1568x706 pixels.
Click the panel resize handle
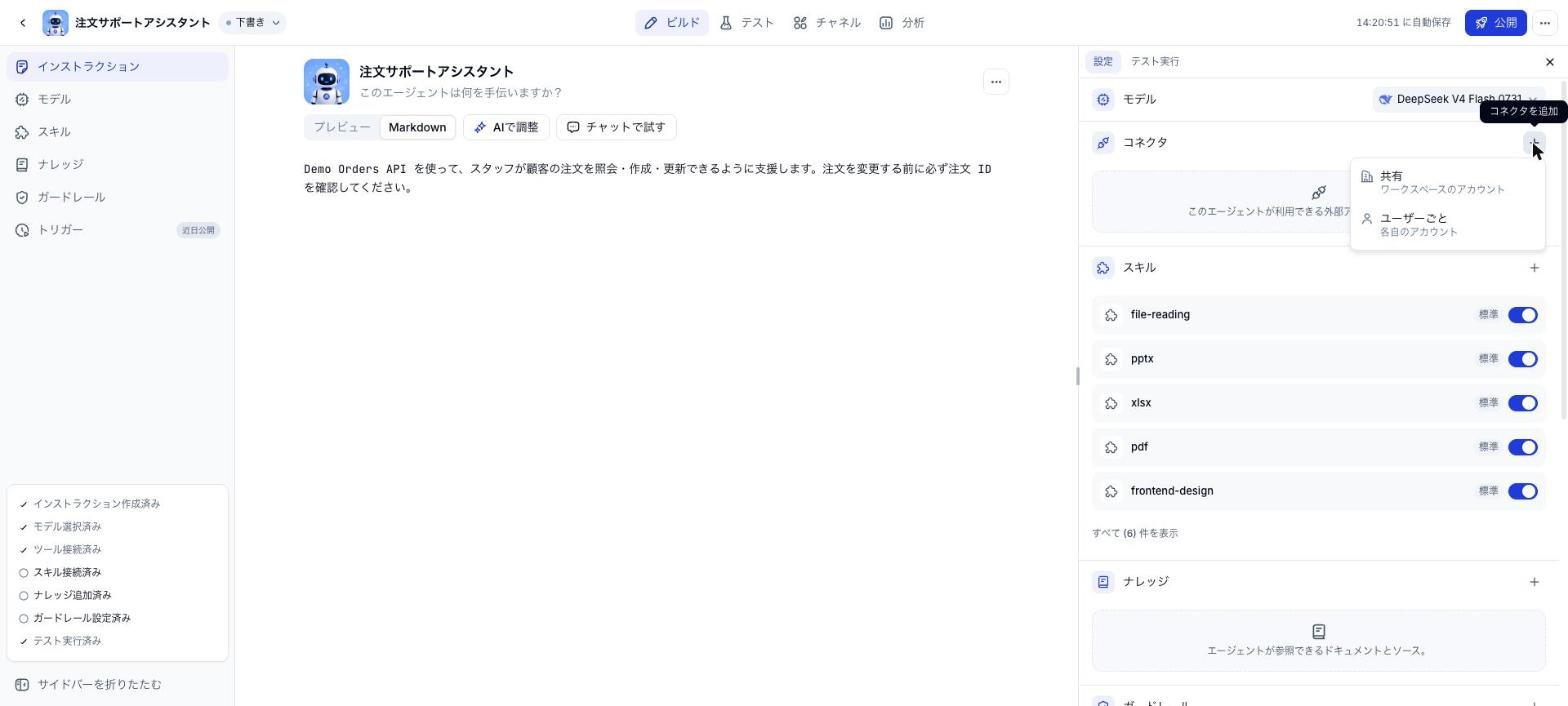coord(1077,376)
